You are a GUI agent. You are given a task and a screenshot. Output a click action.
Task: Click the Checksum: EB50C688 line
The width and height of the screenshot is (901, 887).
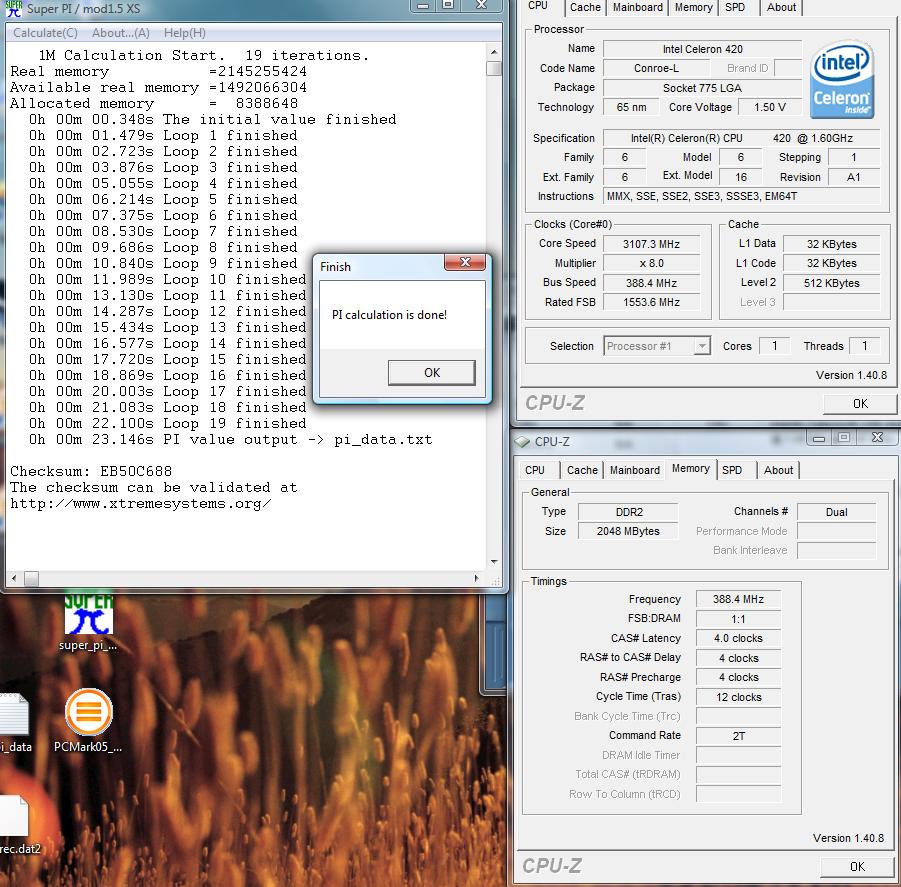[x=91, y=472]
